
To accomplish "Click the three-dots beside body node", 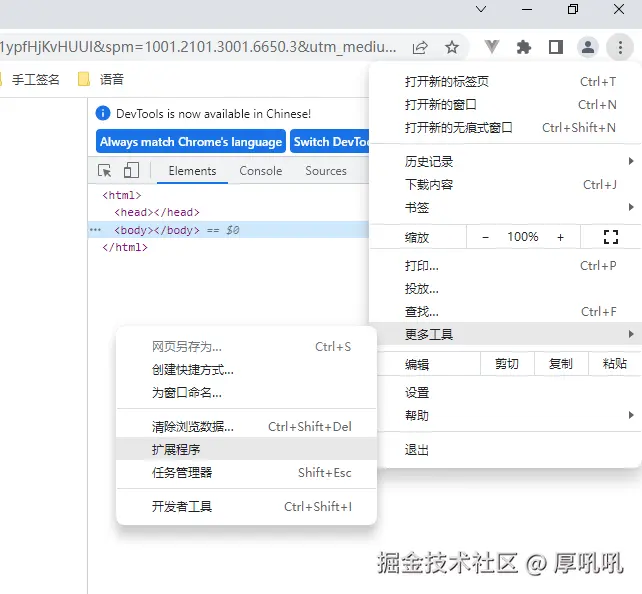I will pyautogui.click(x=95, y=230).
